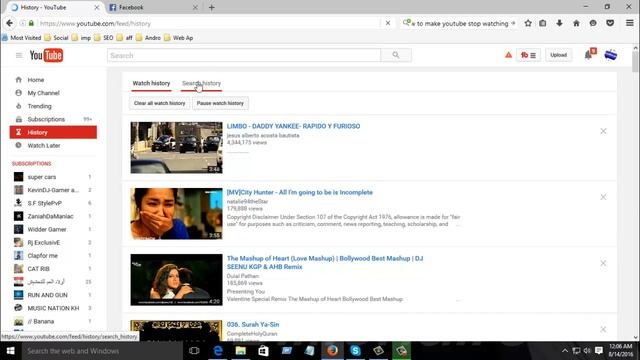Click Pause watch history button

220,103
